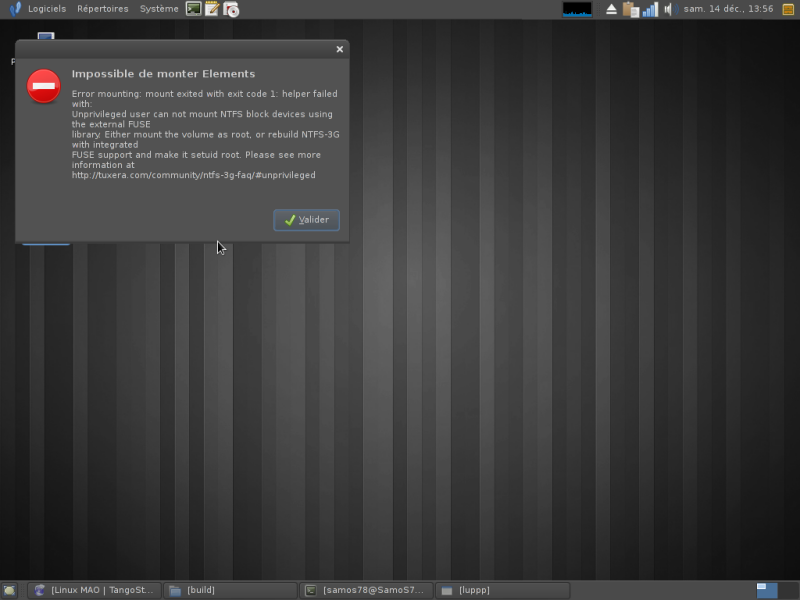Open the Logiciels menu

47,9
